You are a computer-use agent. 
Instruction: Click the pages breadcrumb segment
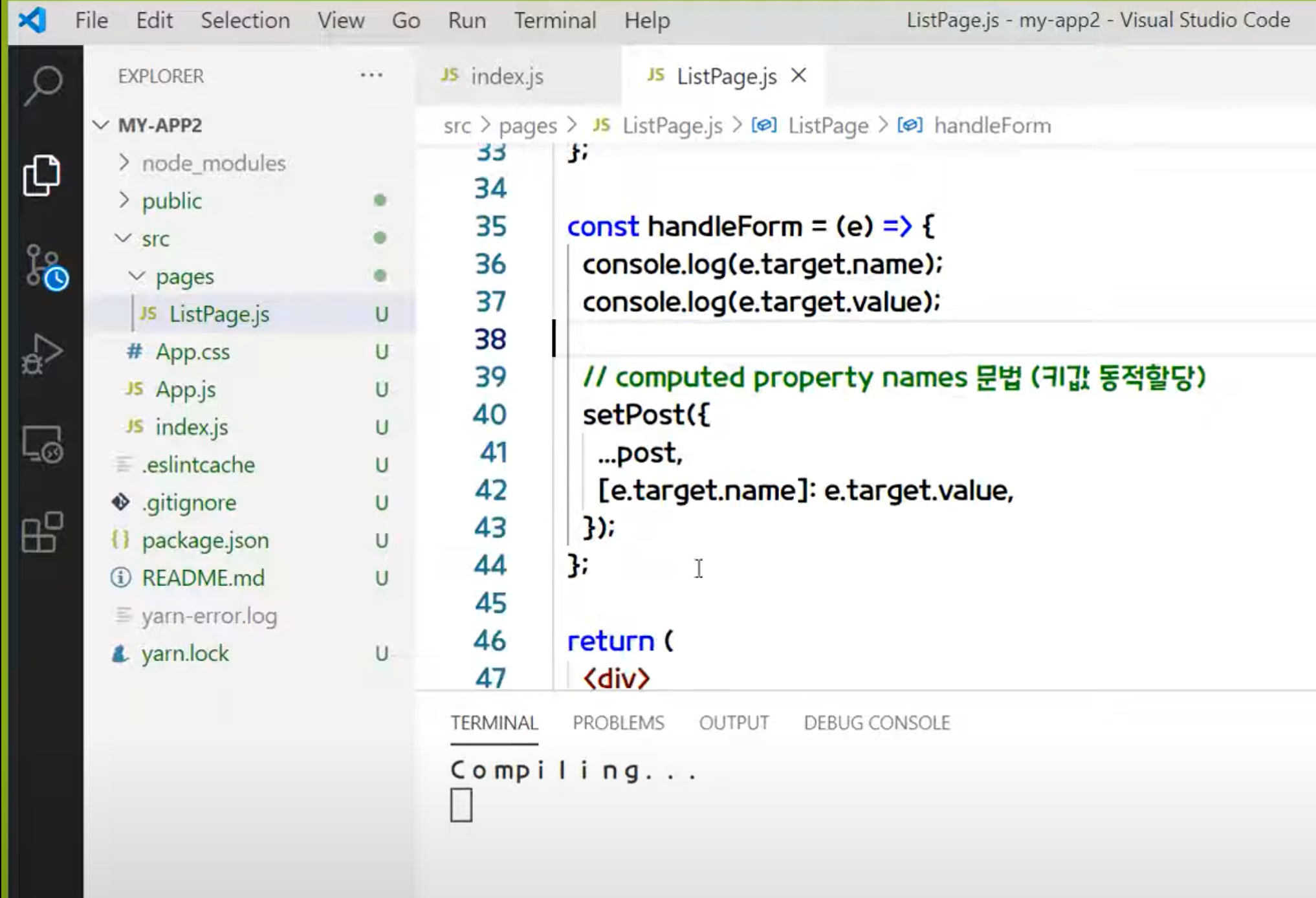click(x=528, y=126)
